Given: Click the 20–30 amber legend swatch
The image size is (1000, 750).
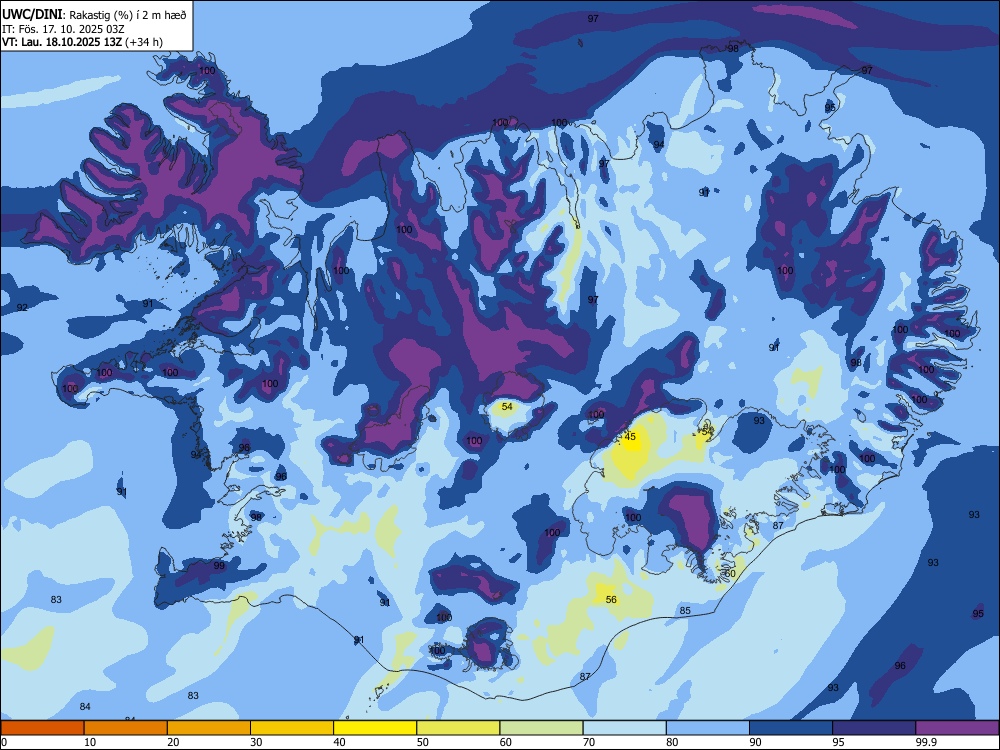Looking at the screenshot, I should point(209,728).
